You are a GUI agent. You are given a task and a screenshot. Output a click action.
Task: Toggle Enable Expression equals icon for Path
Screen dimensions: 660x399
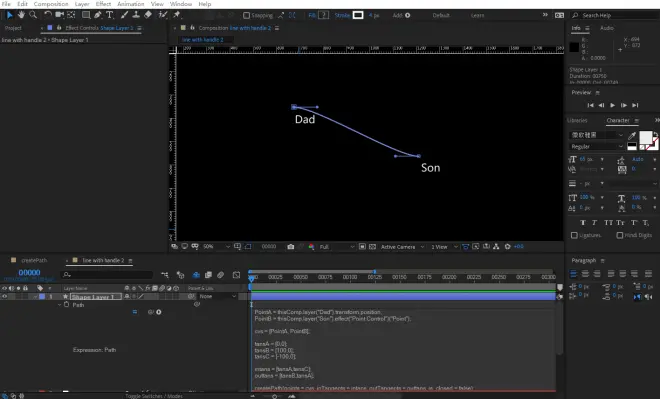click(x=135, y=312)
